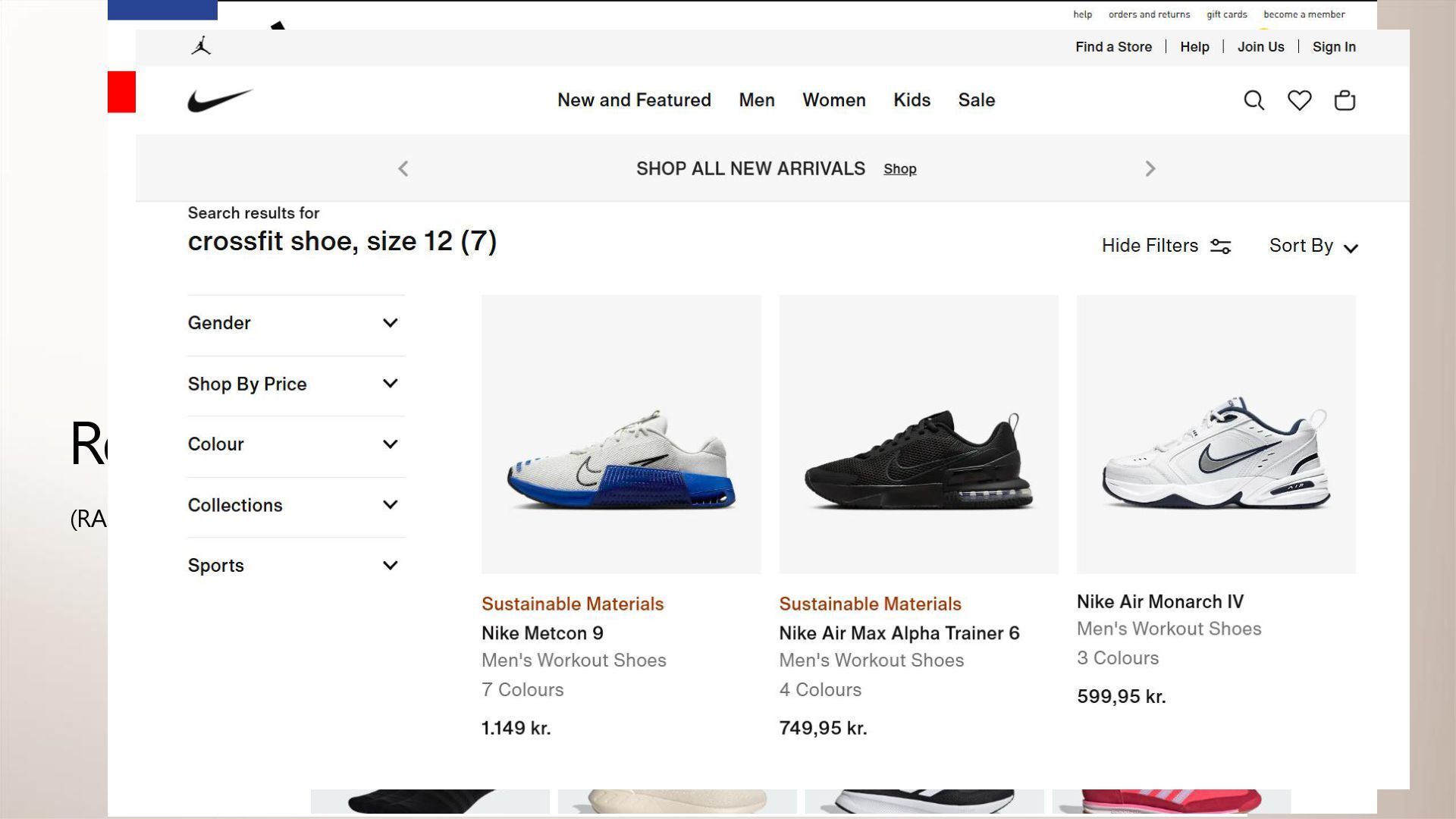Open favourites with the heart icon
Screen dimensions: 1456x819
click(1299, 100)
